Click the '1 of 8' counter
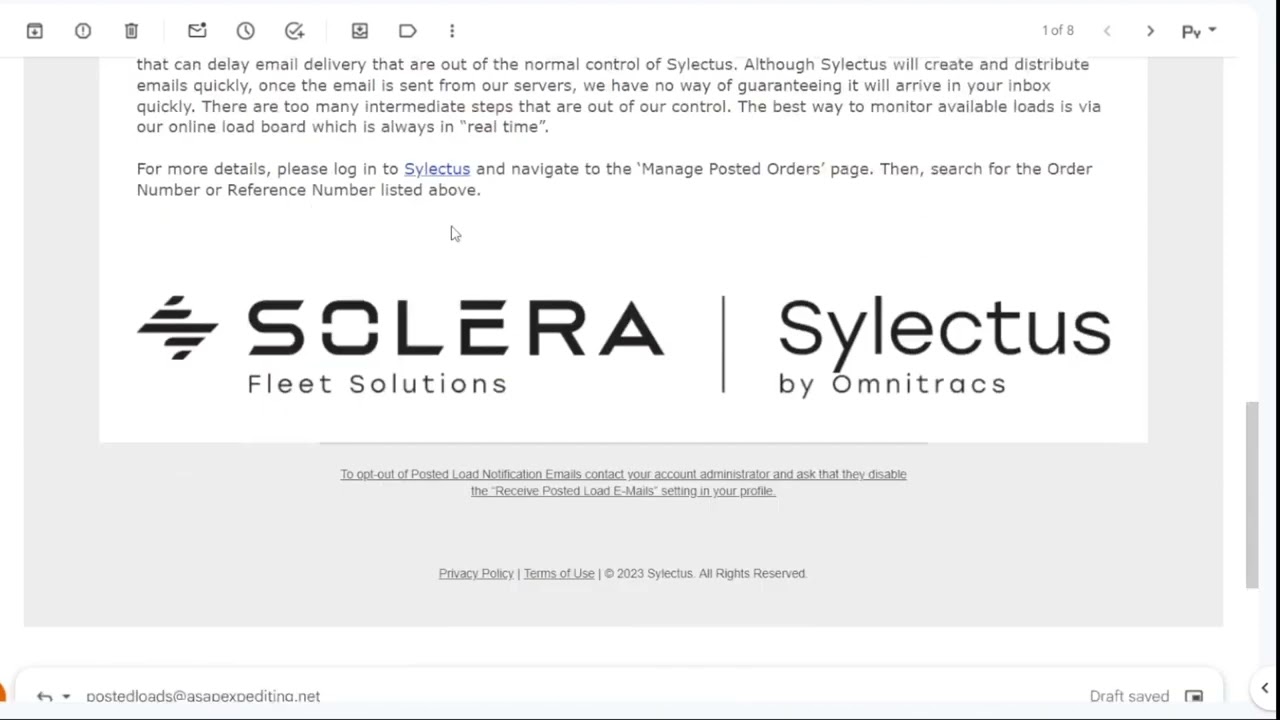1280x720 pixels. click(1058, 31)
